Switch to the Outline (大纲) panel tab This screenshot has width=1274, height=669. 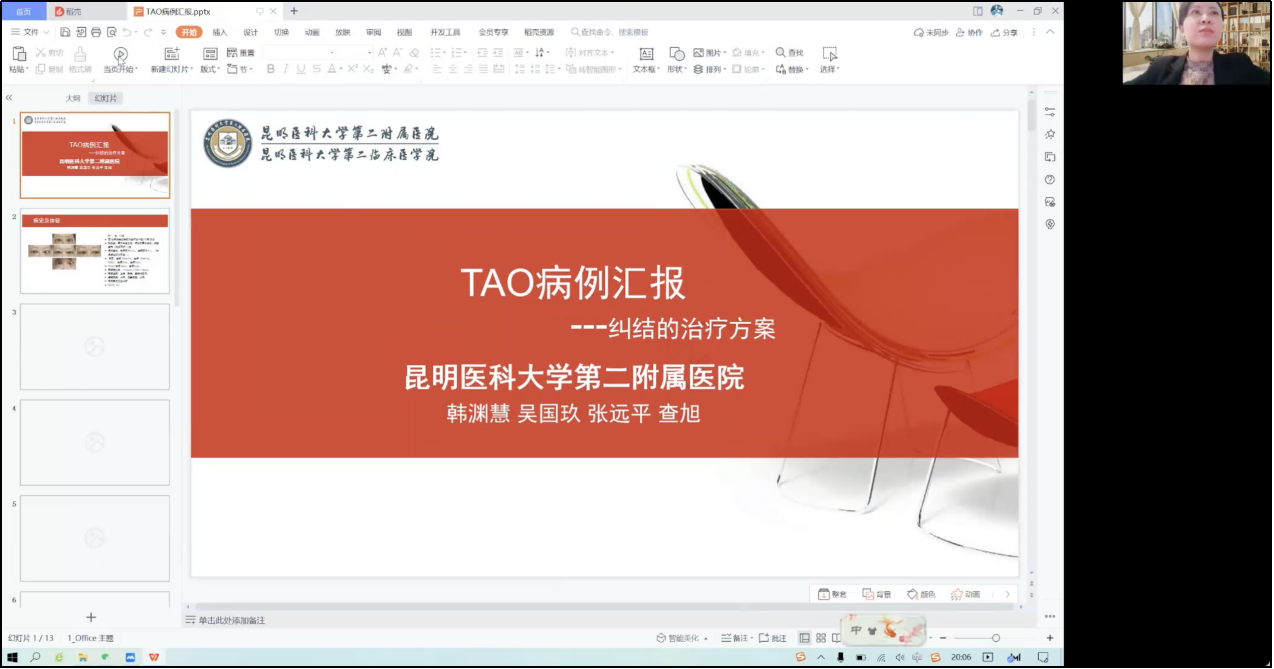(x=73, y=98)
